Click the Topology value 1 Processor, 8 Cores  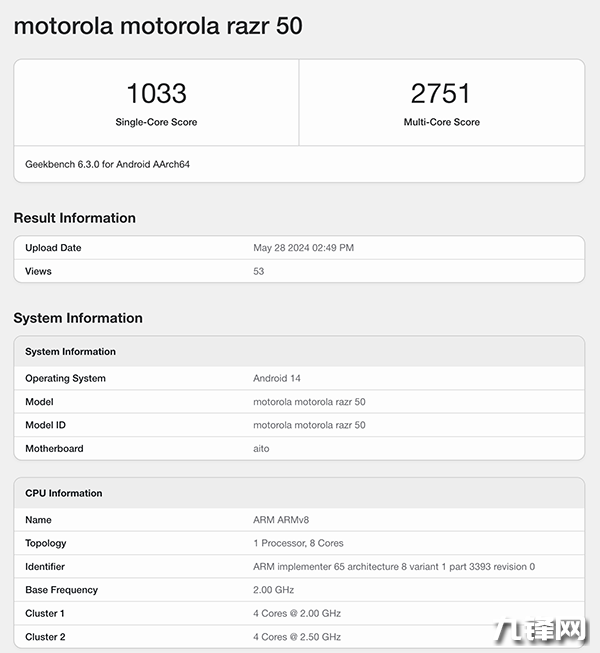[x=298, y=543]
